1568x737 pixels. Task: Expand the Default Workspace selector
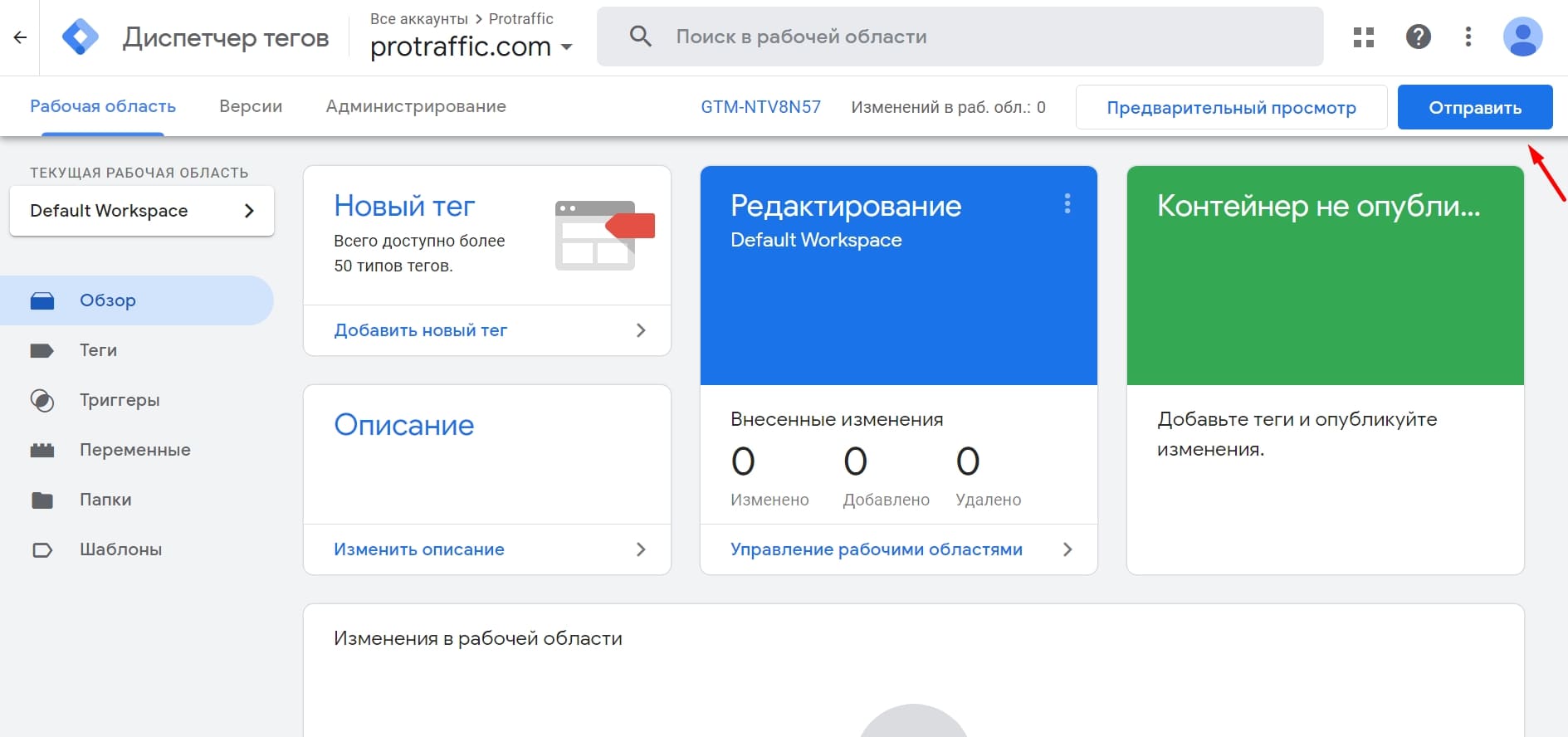coord(142,211)
